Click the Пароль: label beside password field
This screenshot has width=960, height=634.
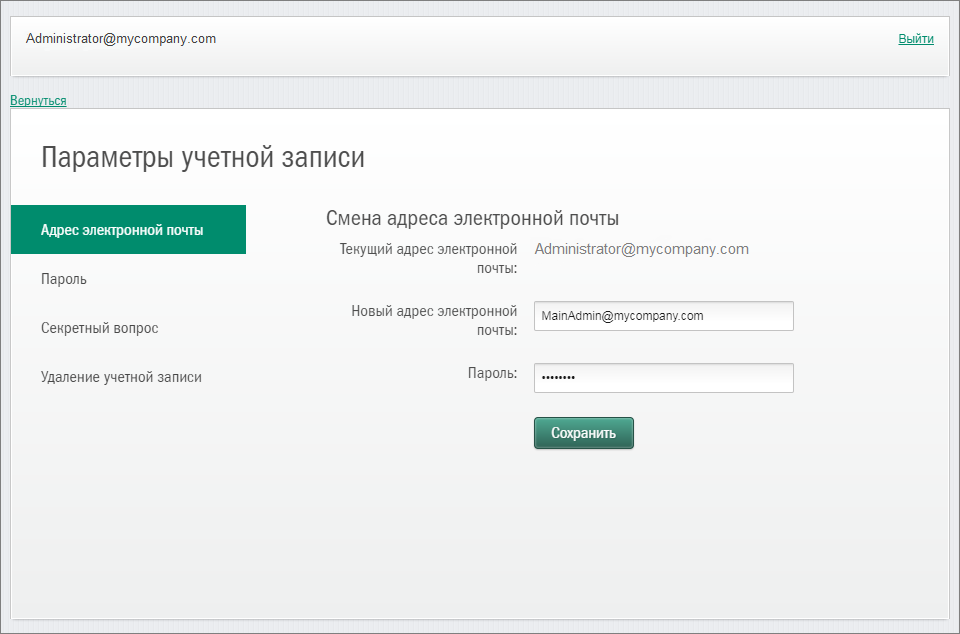pyautogui.click(x=492, y=373)
